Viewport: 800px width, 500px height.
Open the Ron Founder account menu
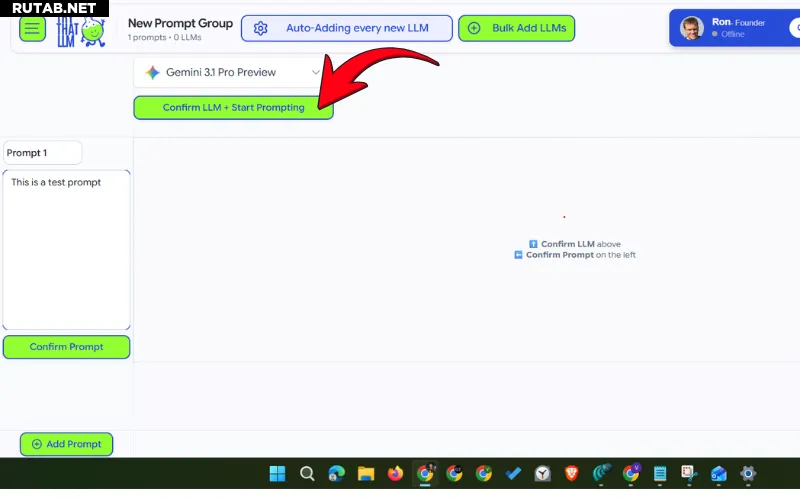tap(735, 28)
